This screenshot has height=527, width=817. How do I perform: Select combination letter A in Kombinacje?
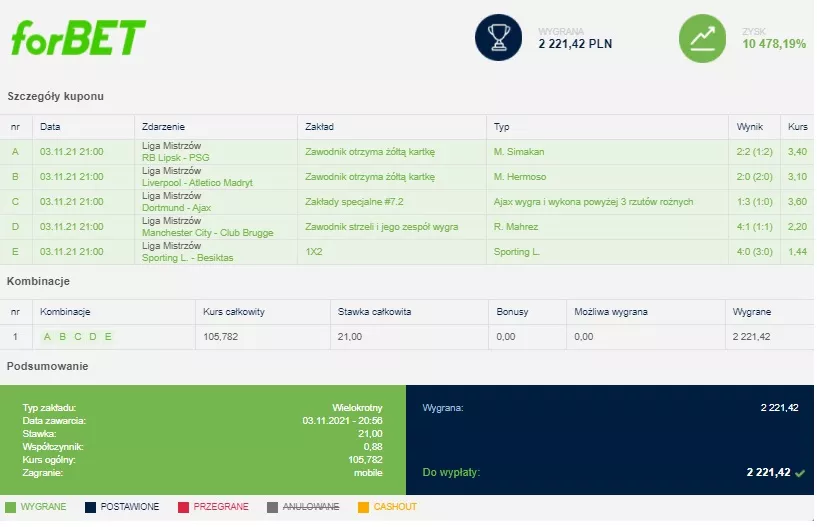(x=47, y=337)
